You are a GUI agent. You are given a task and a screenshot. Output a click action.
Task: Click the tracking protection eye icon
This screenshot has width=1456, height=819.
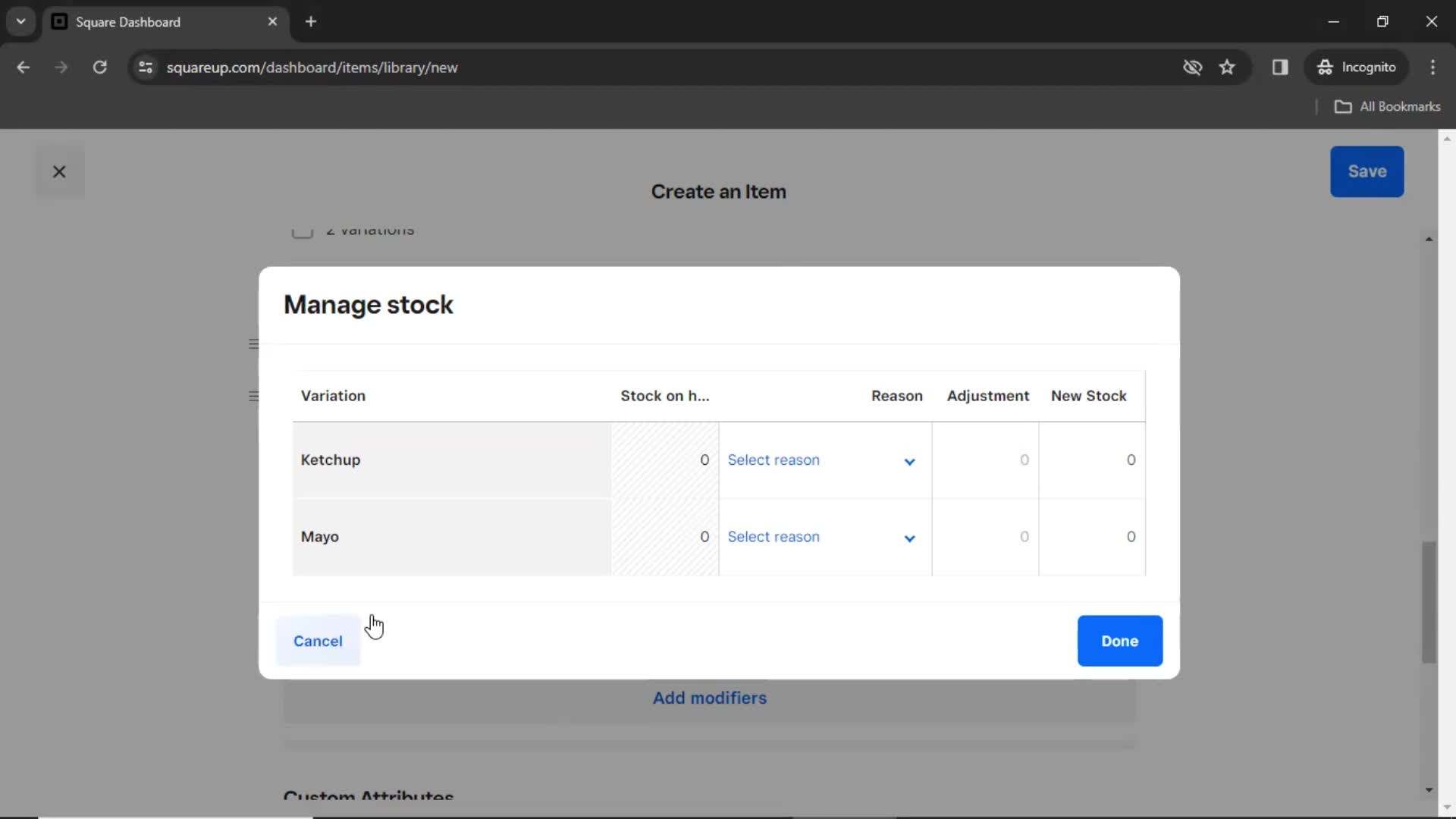pyautogui.click(x=1192, y=67)
